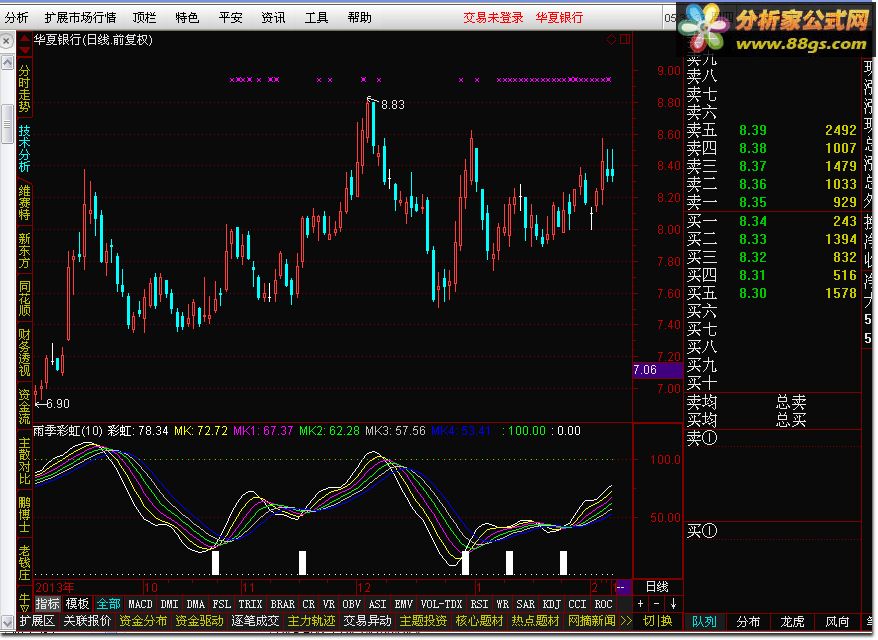Select the 全部 indicator filter
Screen dimensions: 878x640
[109, 604]
